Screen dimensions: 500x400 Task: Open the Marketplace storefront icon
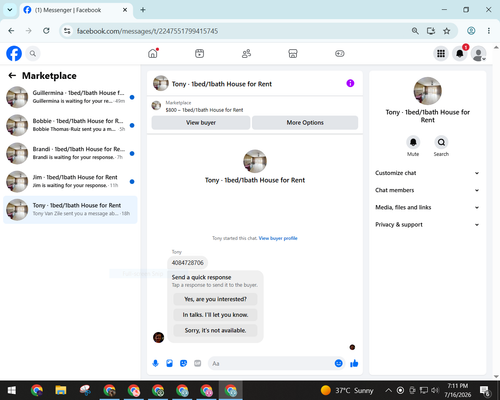293,53
